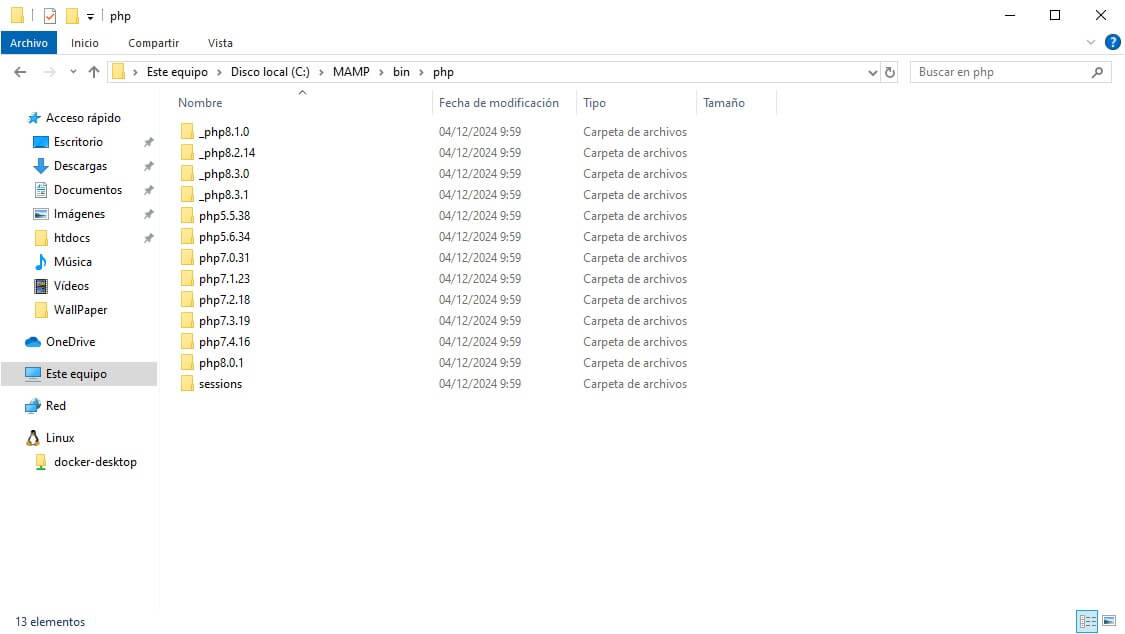
Task: Open the Help question mark icon
Action: pos(1113,42)
